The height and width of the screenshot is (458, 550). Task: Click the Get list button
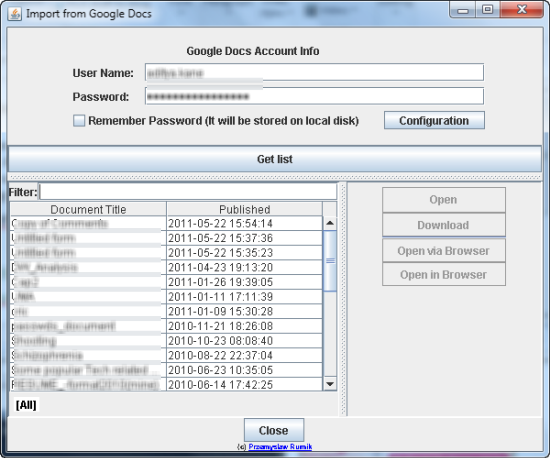(x=275, y=159)
